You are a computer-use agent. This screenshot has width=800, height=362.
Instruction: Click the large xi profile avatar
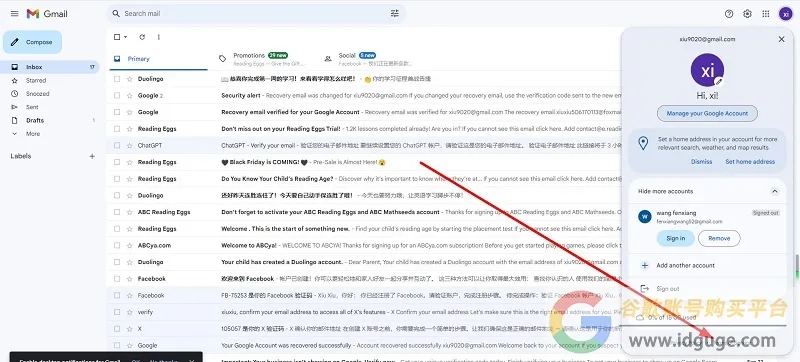point(707,70)
